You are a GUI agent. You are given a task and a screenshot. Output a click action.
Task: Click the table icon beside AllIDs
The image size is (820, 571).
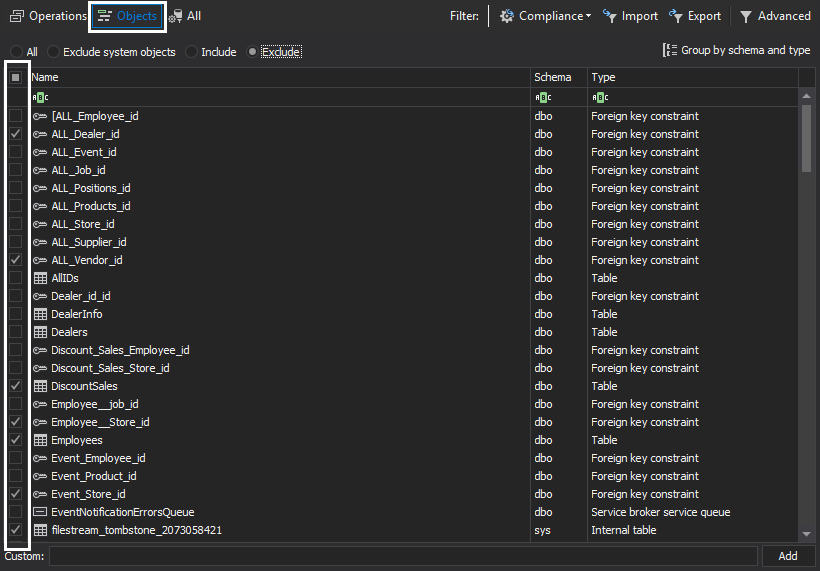(40, 278)
